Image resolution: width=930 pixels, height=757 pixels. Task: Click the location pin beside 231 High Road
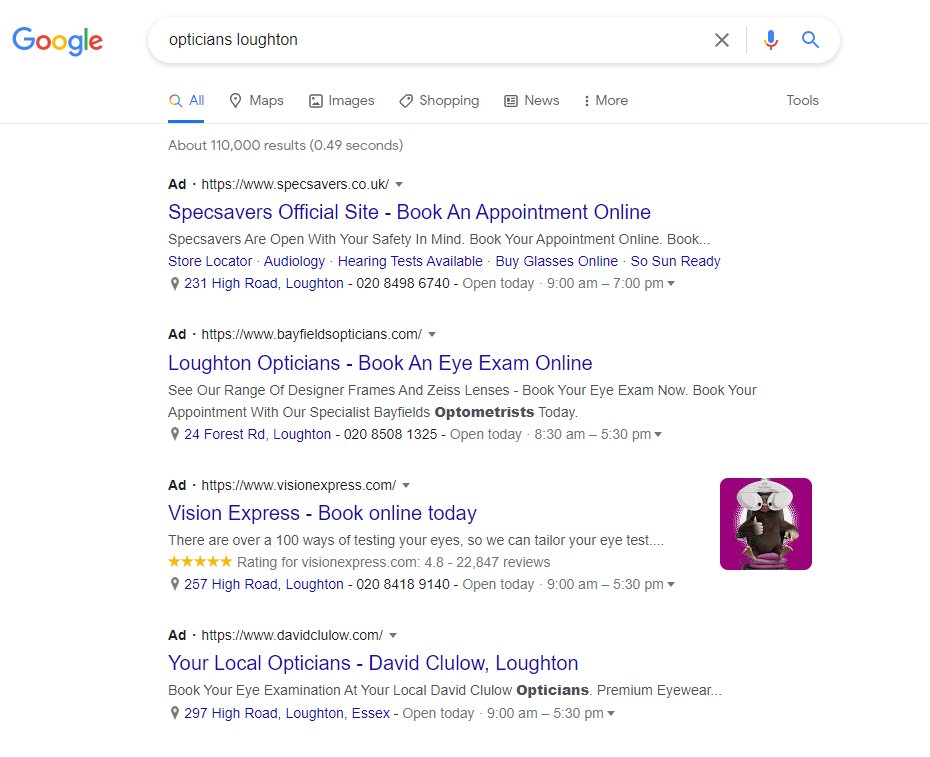[x=174, y=284]
